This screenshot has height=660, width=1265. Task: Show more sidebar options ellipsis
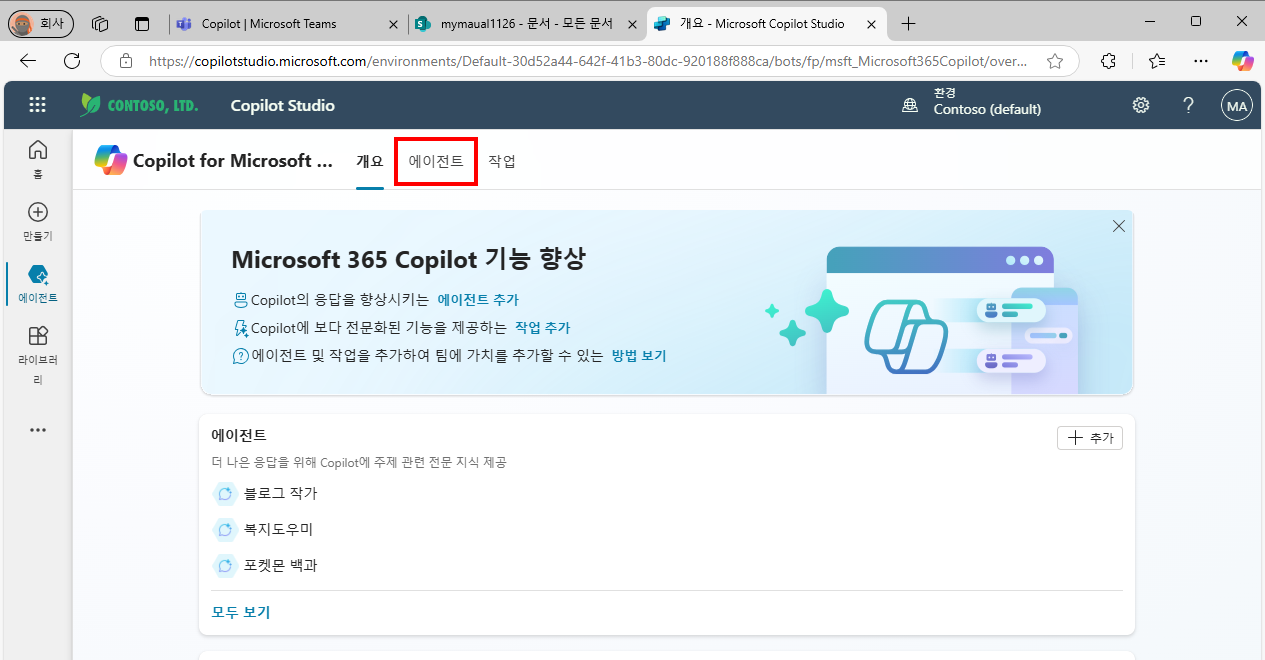(x=38, y=430)
